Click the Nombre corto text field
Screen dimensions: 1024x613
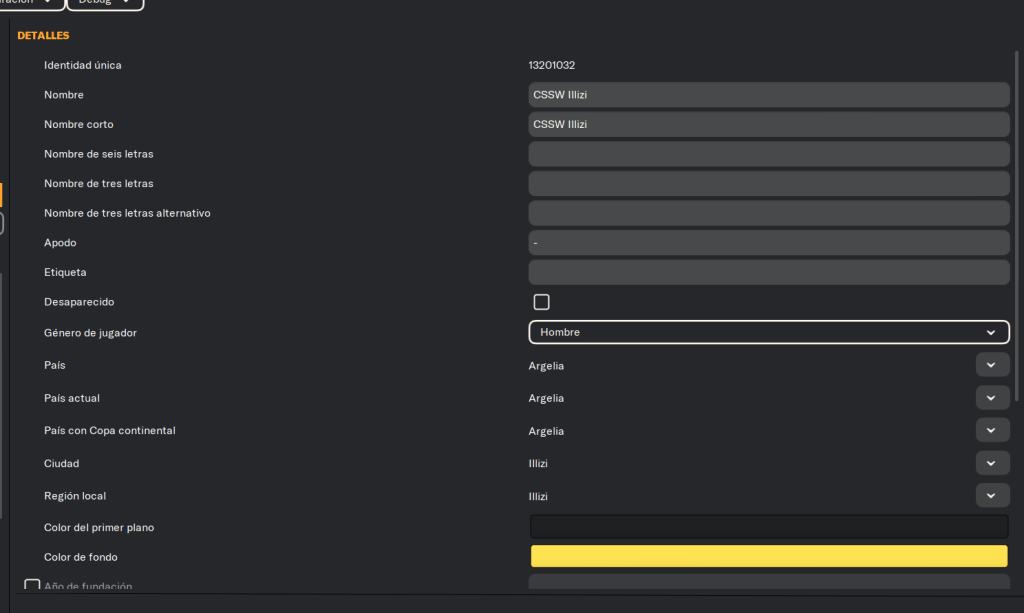click(768, 125)
